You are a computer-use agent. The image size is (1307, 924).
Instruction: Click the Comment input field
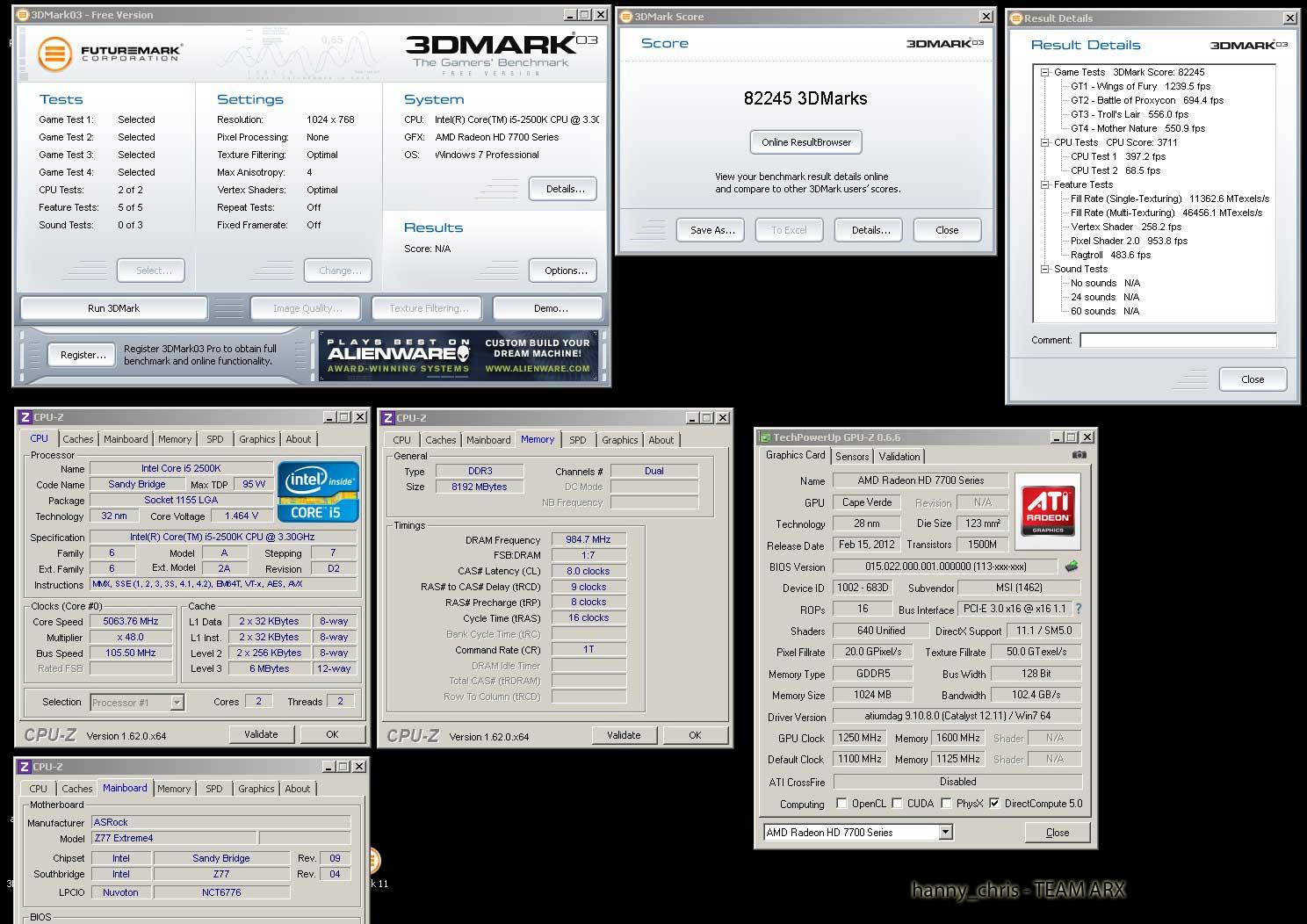(x=1178, y=340)
